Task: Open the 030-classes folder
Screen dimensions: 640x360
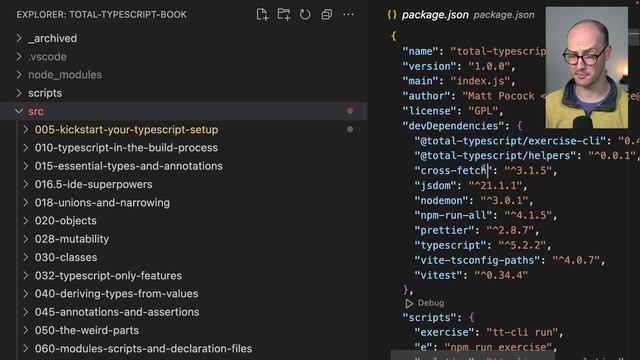Action: point(66,258)
